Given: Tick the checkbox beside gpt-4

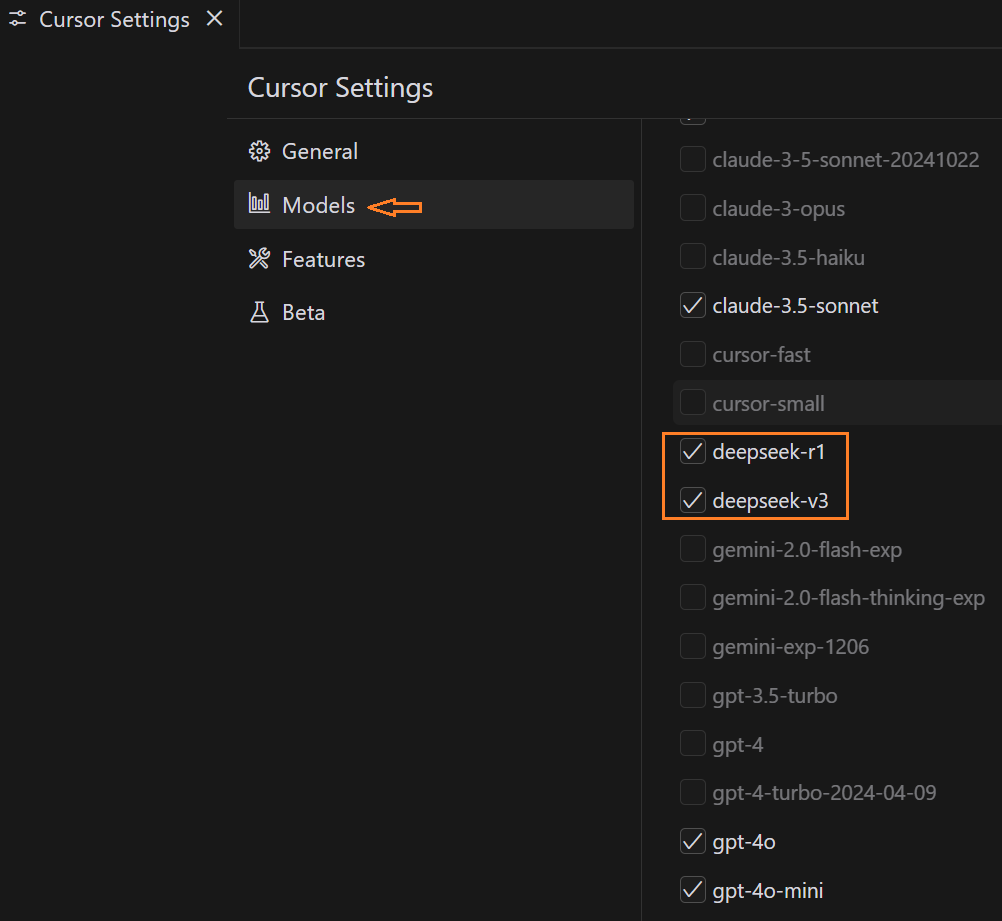Looking at the screenshot, I should pos(693,744).
